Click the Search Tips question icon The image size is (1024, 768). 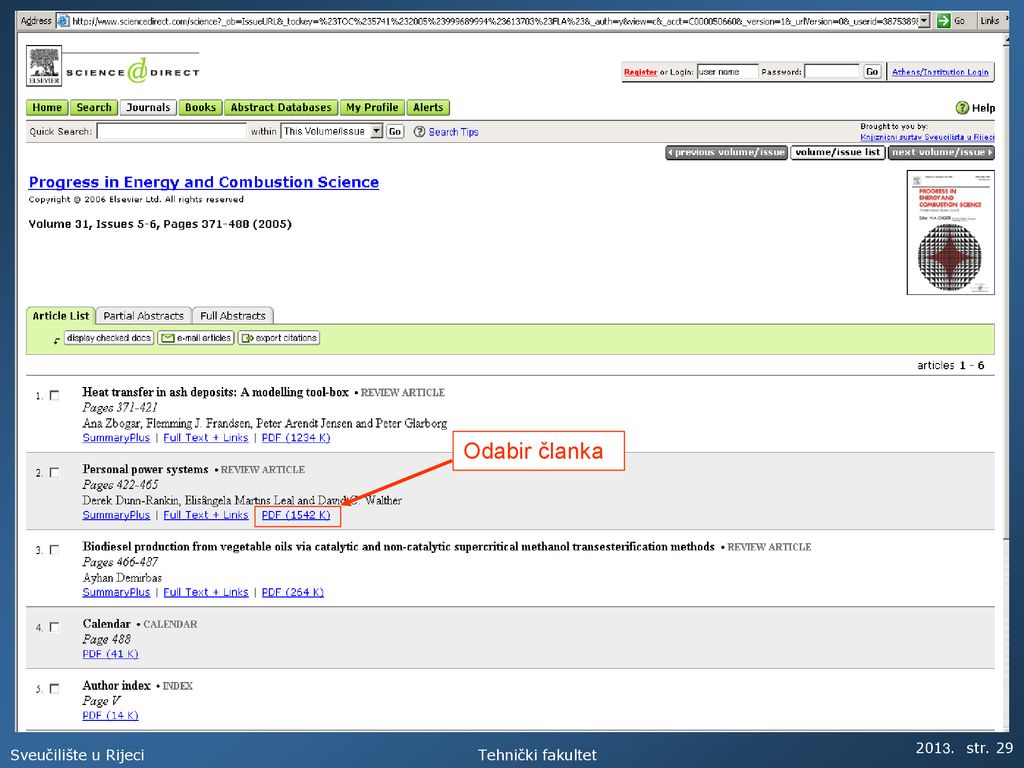point(419,132)
